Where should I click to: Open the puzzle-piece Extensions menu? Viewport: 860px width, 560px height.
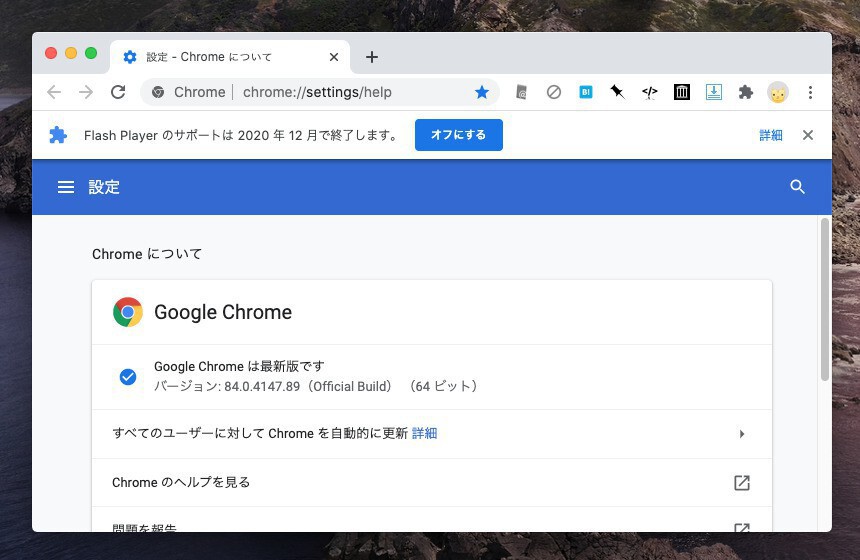pos(745,92)
